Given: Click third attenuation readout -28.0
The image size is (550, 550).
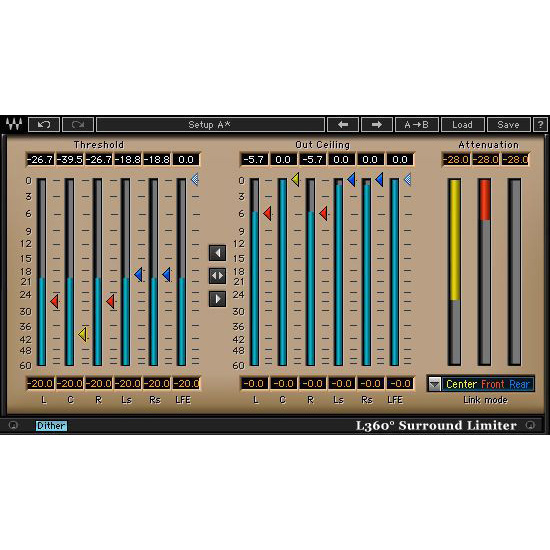Looking at the screenshot, I should click(515, 160).
